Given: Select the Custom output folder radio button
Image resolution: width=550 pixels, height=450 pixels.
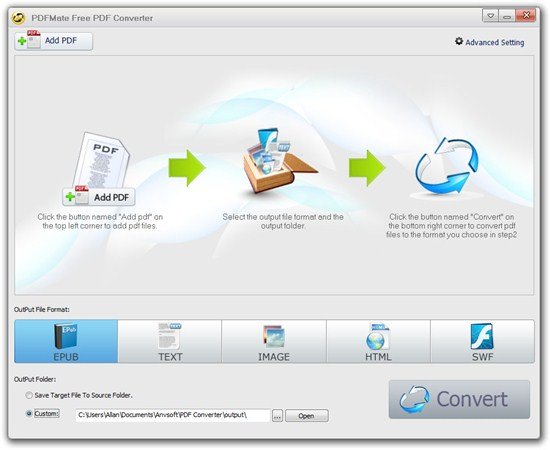Looking at the screenshot, I should tap(29, 414).
